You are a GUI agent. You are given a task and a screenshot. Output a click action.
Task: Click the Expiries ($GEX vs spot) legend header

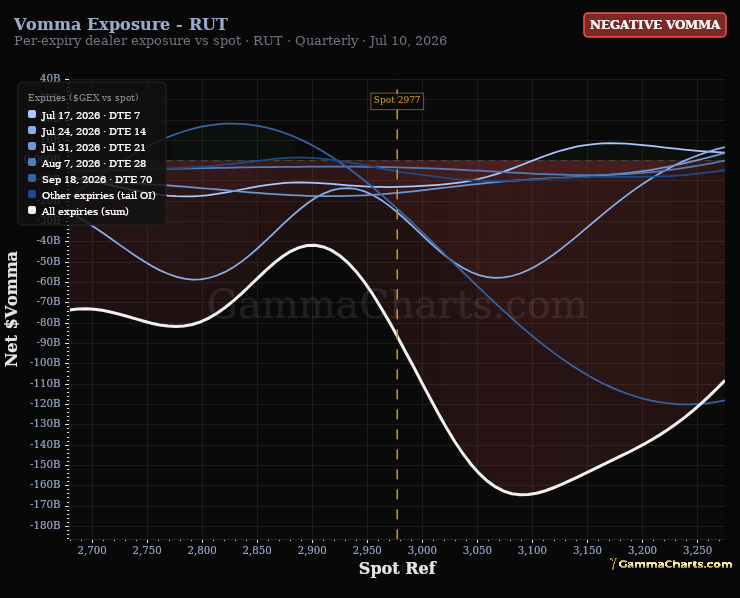pyautogui.click(x=83, y=98)
